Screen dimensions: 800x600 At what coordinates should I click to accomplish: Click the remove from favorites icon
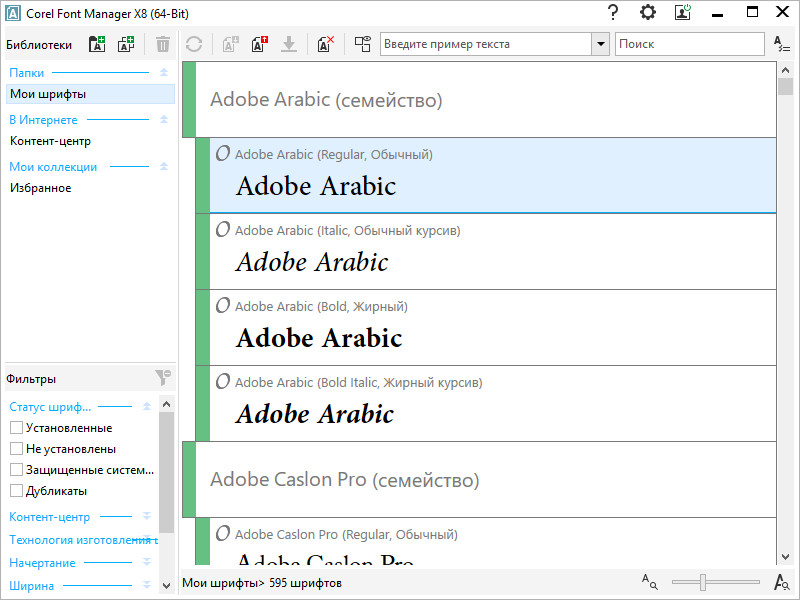pyautogui.click(x=326, y=44)
